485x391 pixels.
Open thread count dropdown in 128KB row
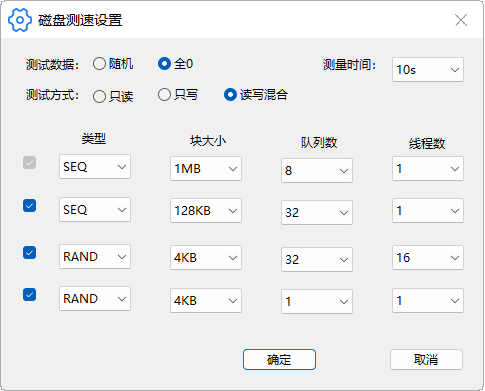point(428,211)
